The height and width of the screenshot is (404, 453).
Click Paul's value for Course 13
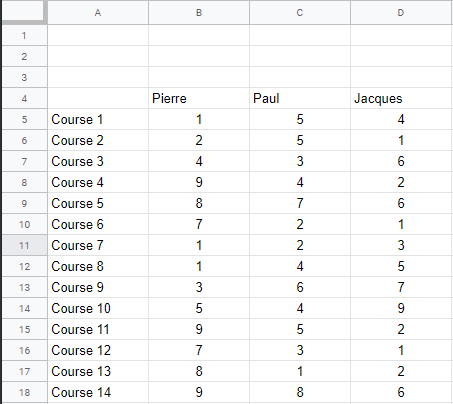click(x=300, y=371)
